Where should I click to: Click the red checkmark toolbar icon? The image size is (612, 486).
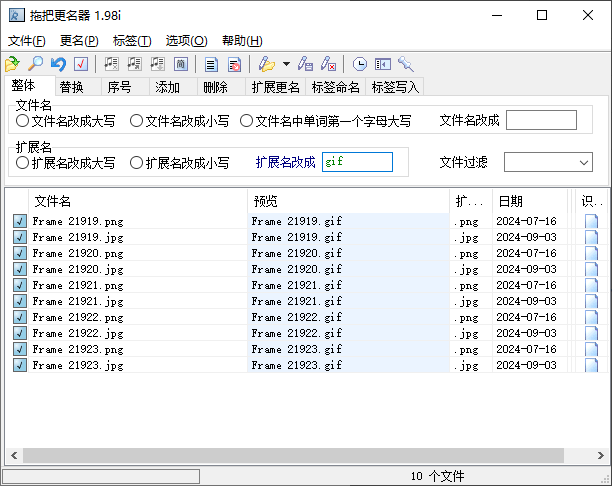(x=81, y=64)
